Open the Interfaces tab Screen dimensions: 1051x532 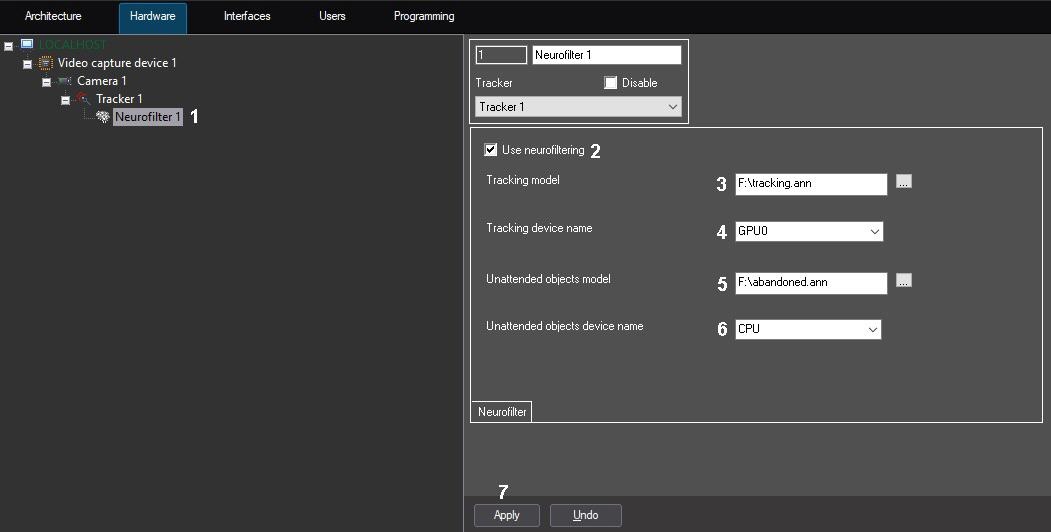[x=247, y=16]
